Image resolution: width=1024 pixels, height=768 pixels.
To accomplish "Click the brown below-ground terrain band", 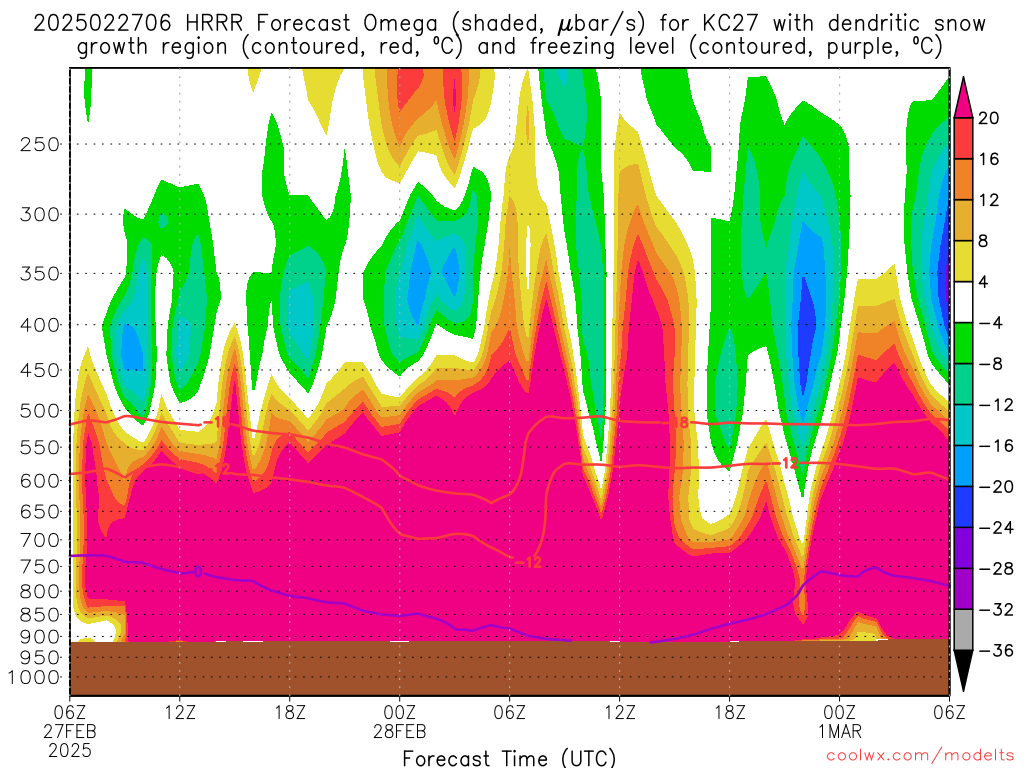I will [509, 668].
